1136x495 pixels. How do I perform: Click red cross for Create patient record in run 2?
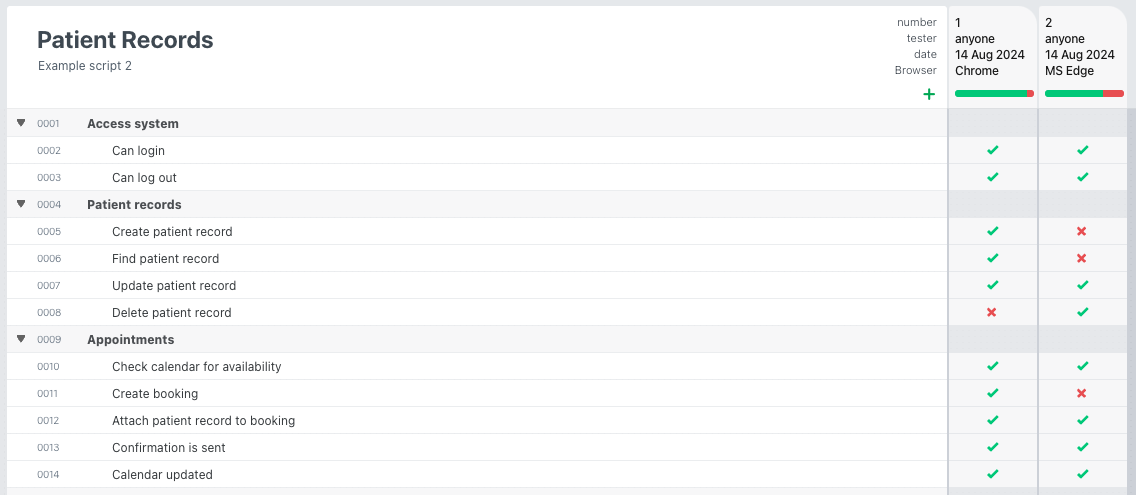coord(1082,232)
